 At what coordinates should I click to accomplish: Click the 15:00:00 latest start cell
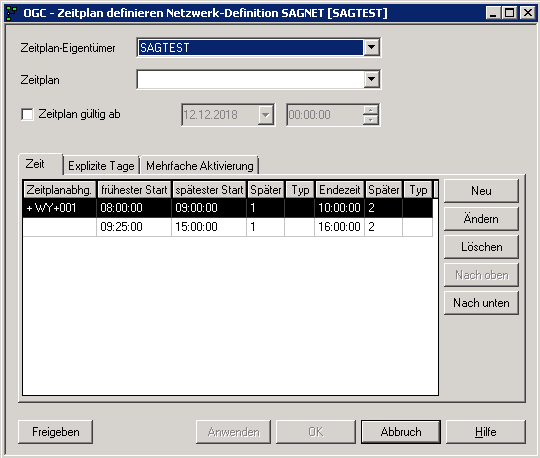click(x=209, y=227)
